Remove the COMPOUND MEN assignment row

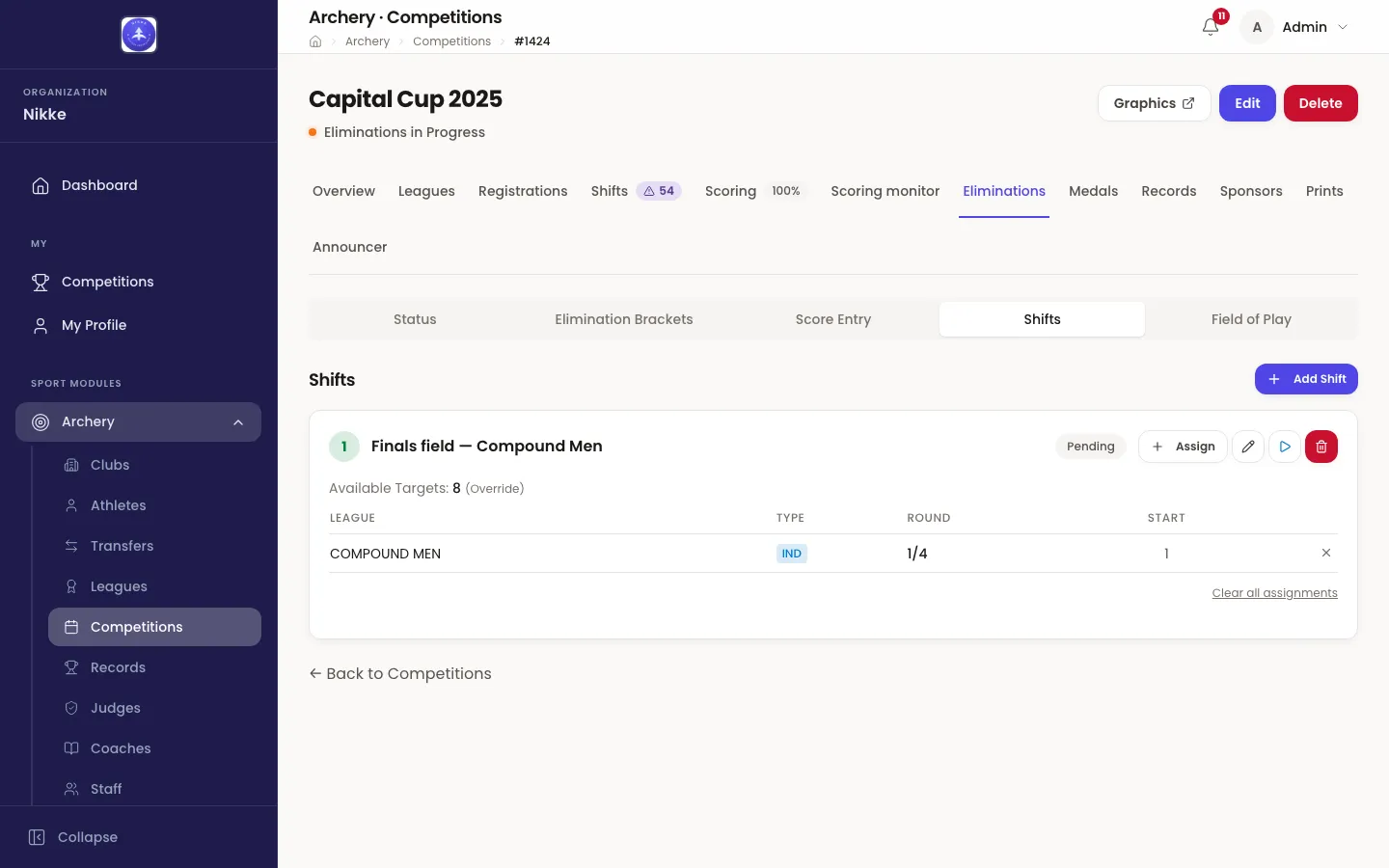coord(1326,553)
